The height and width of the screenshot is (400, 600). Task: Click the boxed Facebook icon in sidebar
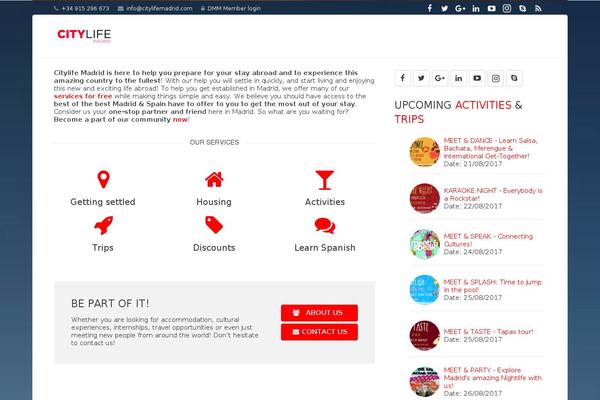point(403,78)
